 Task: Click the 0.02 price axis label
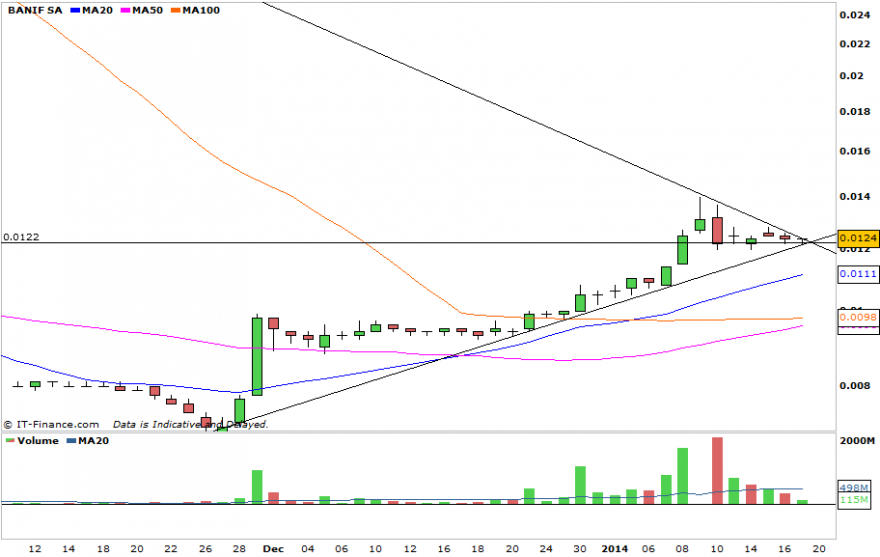click(851, 76)
